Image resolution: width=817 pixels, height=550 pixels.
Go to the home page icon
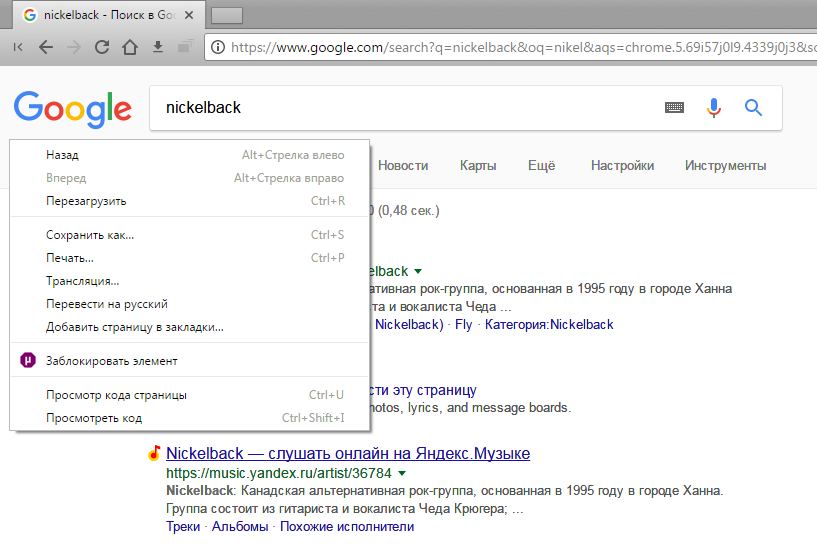(129, 47)
